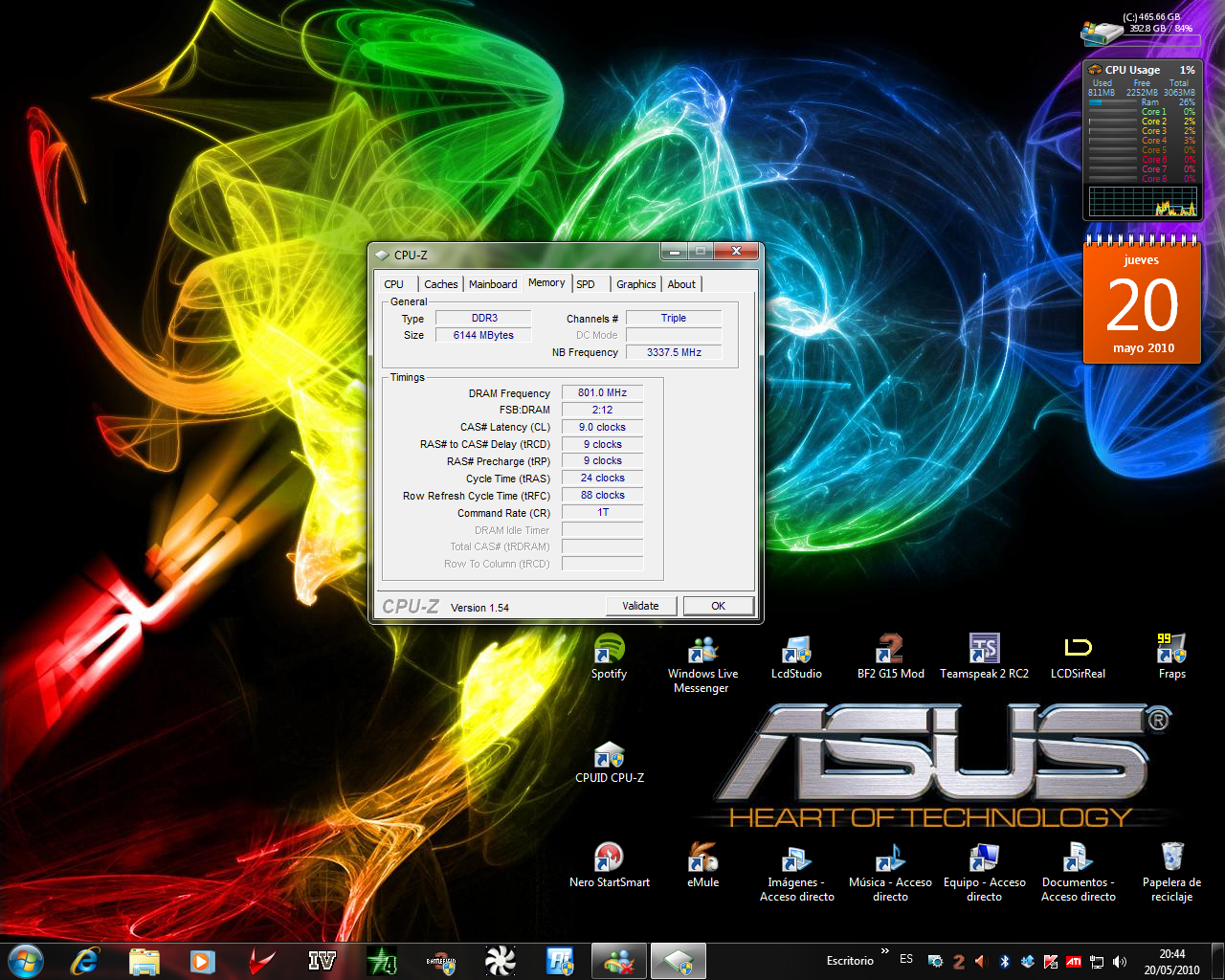Screen dimensions: 1225x980
Task: Launch Windows Live Messenger from the desktop
Action: point(702,664)
